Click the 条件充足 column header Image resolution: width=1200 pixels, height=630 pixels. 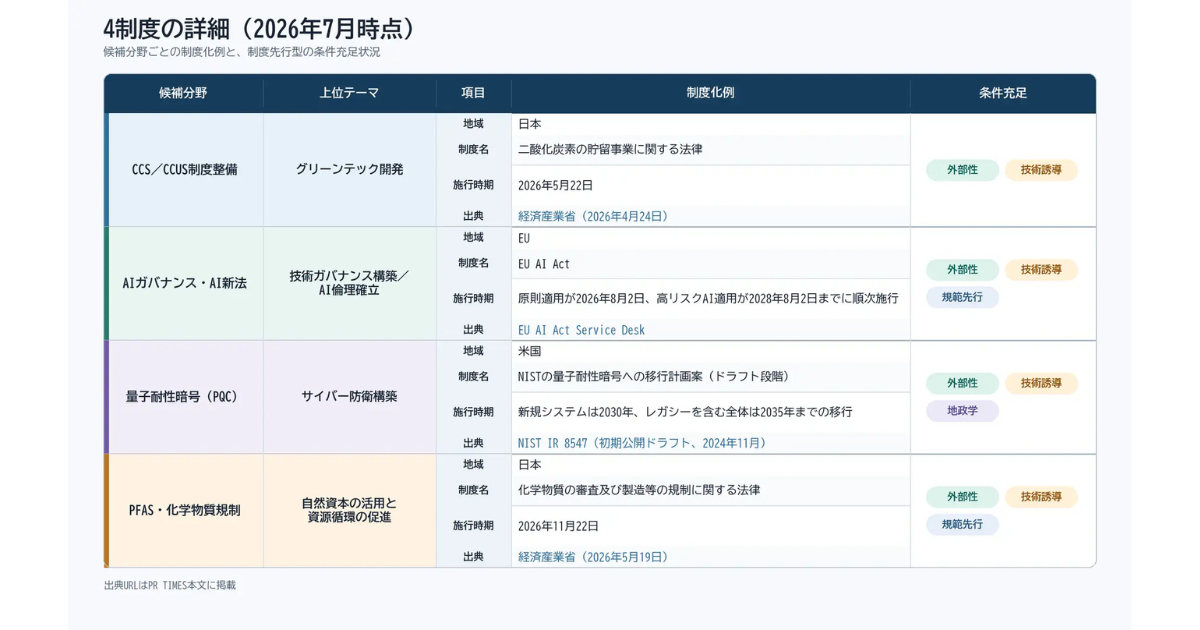pyautogui.click(x=1003, y=93)
